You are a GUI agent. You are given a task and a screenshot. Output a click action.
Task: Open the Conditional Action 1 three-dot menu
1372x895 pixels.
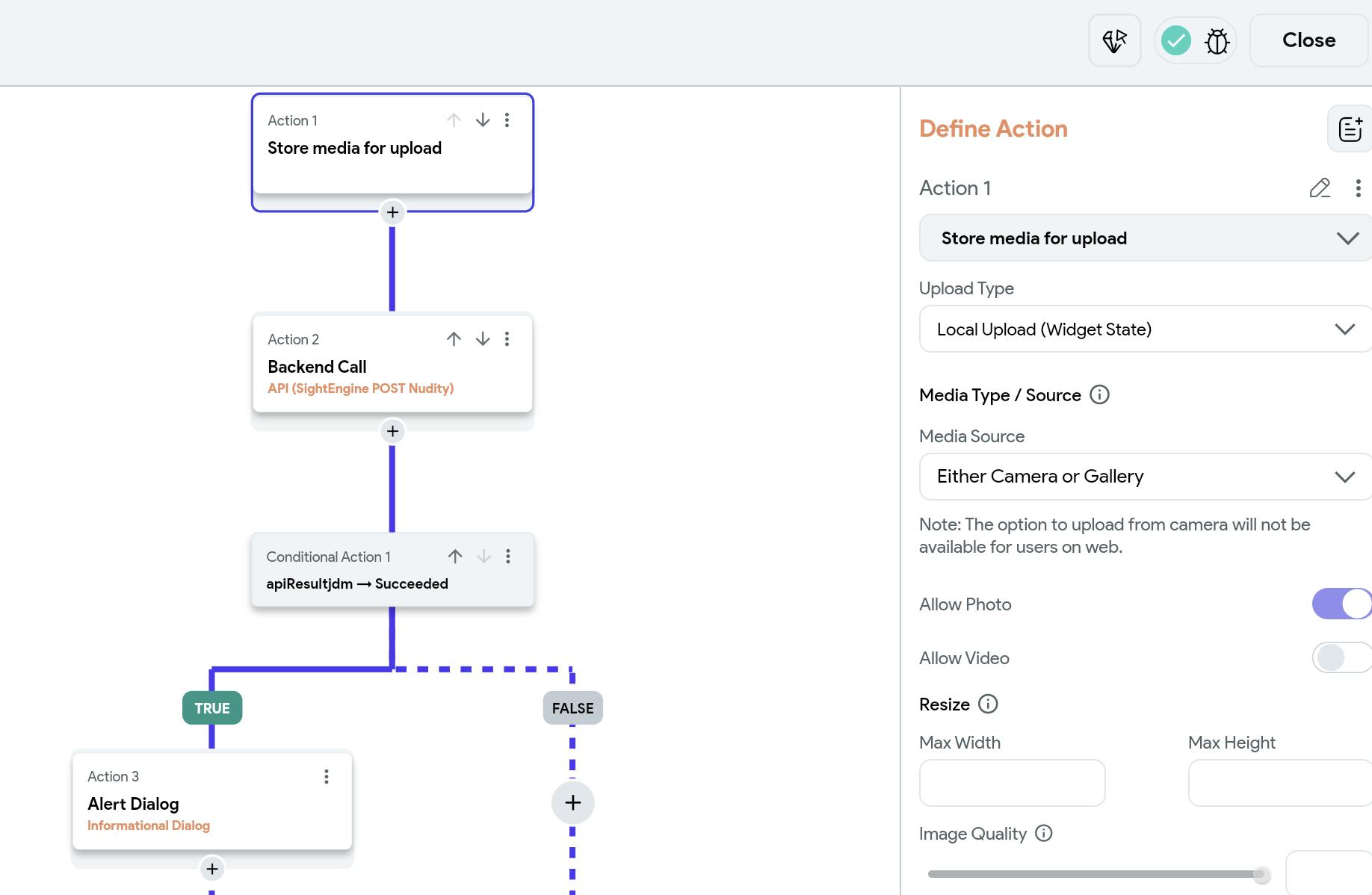click(508, 557)
